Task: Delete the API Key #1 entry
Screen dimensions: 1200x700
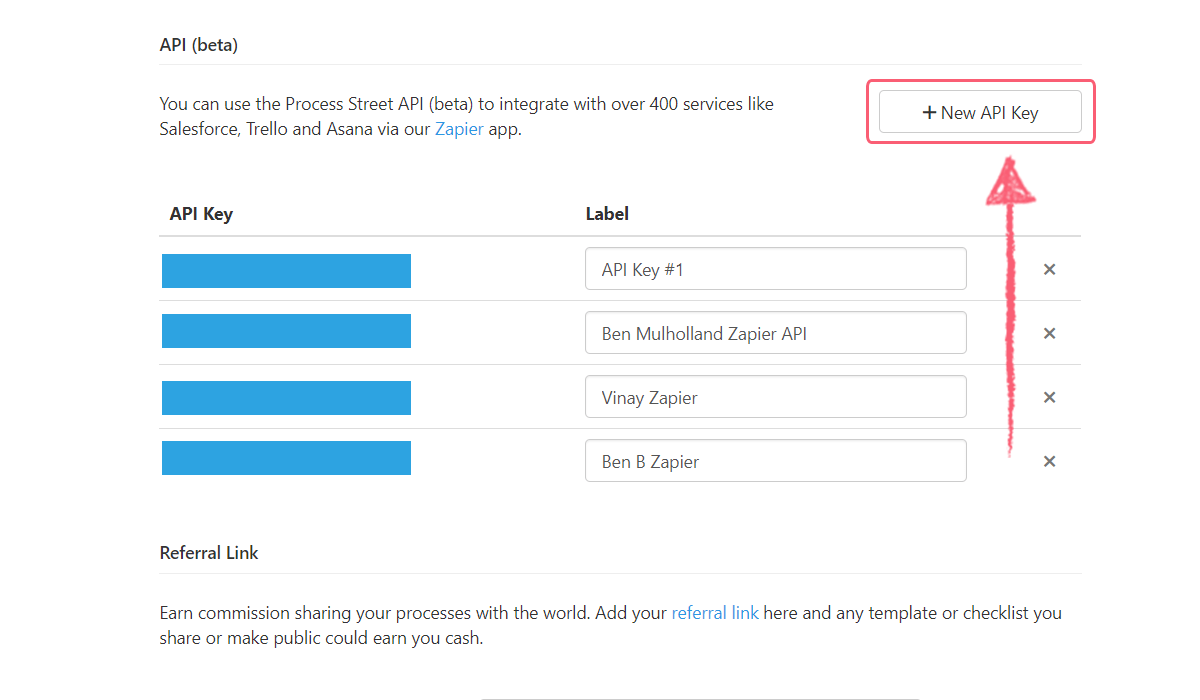Action: (x=1049, y=269)
